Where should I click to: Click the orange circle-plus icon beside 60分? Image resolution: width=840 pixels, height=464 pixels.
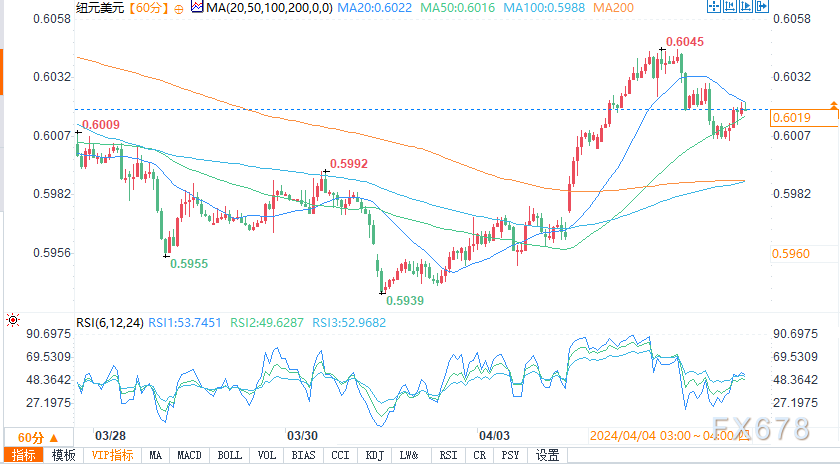coord(179,9)
